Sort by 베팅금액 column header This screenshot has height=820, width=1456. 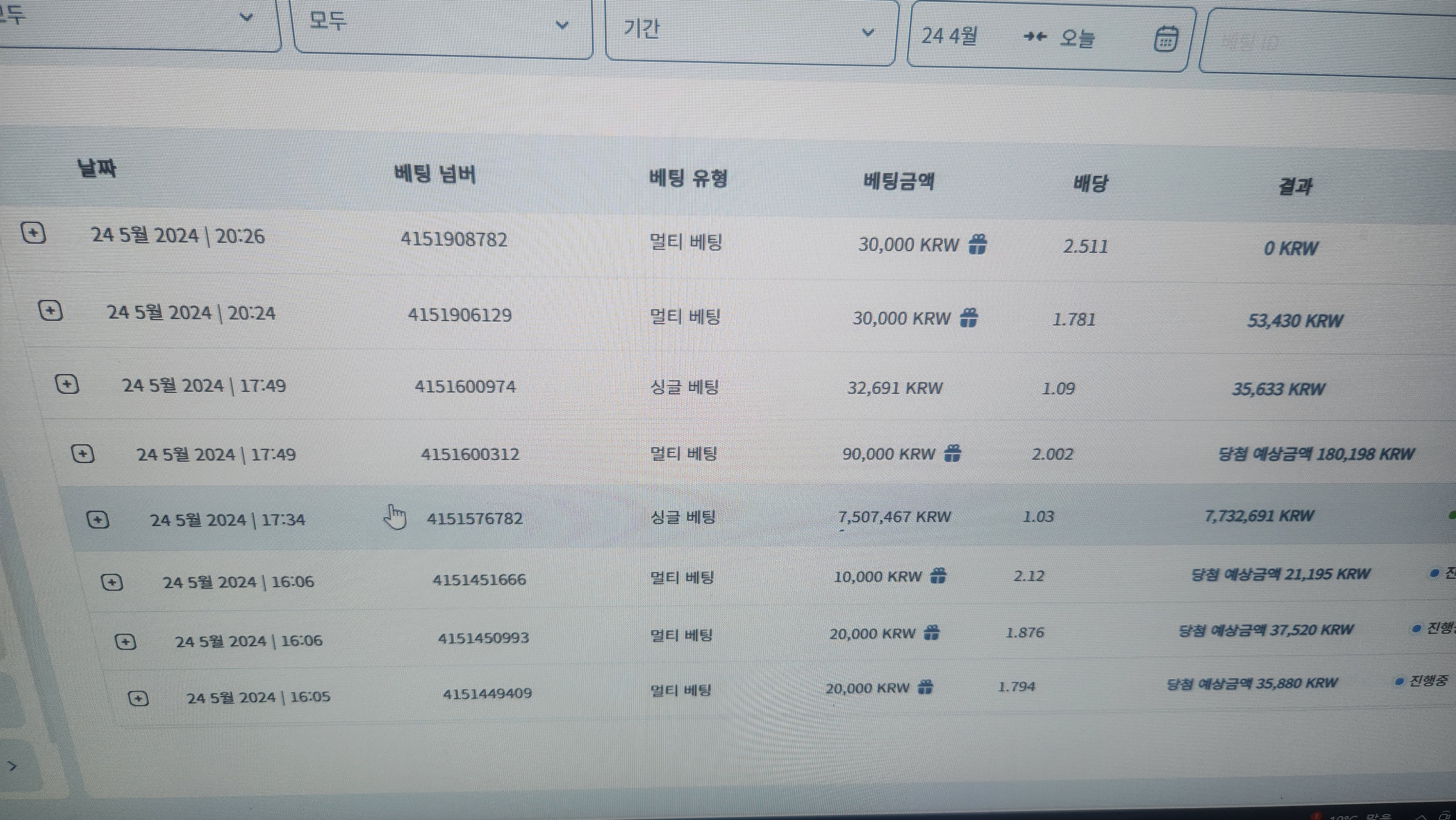899,182
